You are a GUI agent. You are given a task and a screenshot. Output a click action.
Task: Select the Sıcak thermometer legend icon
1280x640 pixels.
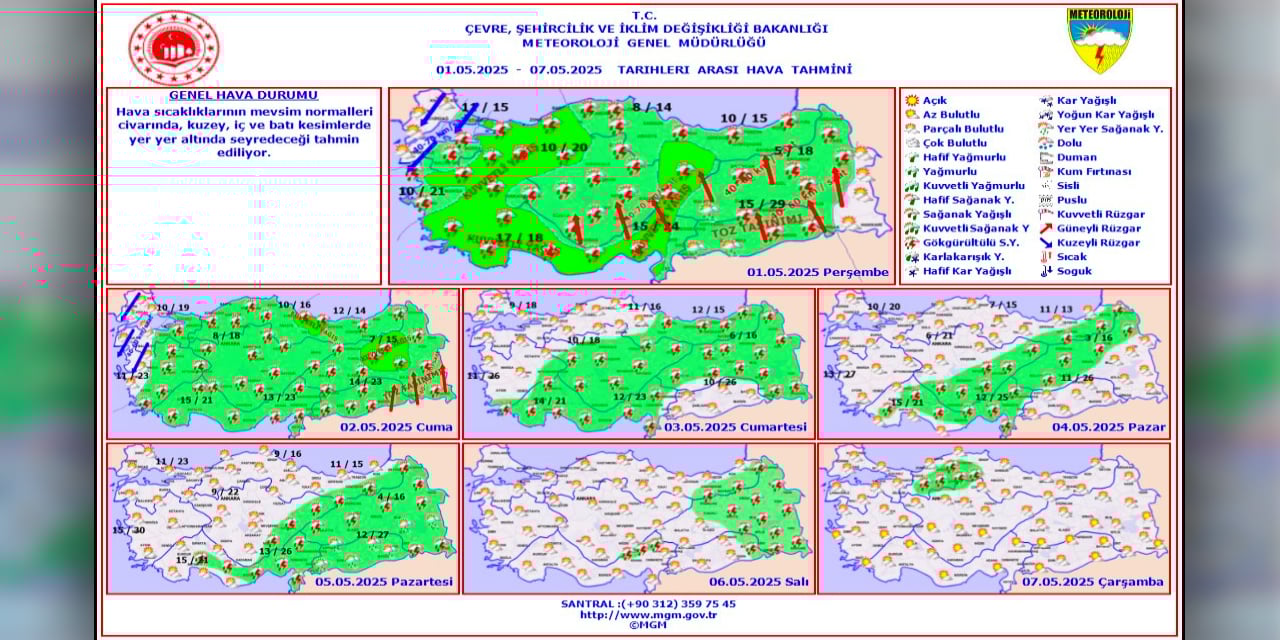[1046, 257]
